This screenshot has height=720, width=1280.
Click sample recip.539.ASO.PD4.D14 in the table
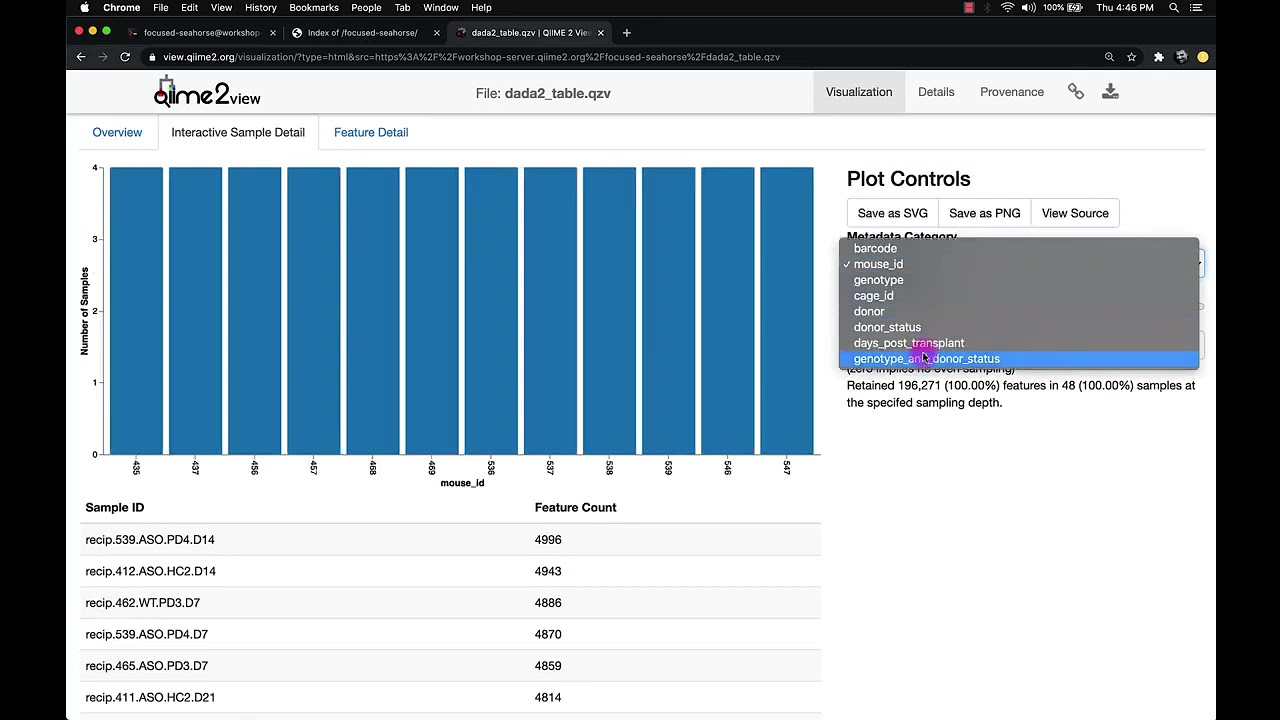click(x=150, y=540)
